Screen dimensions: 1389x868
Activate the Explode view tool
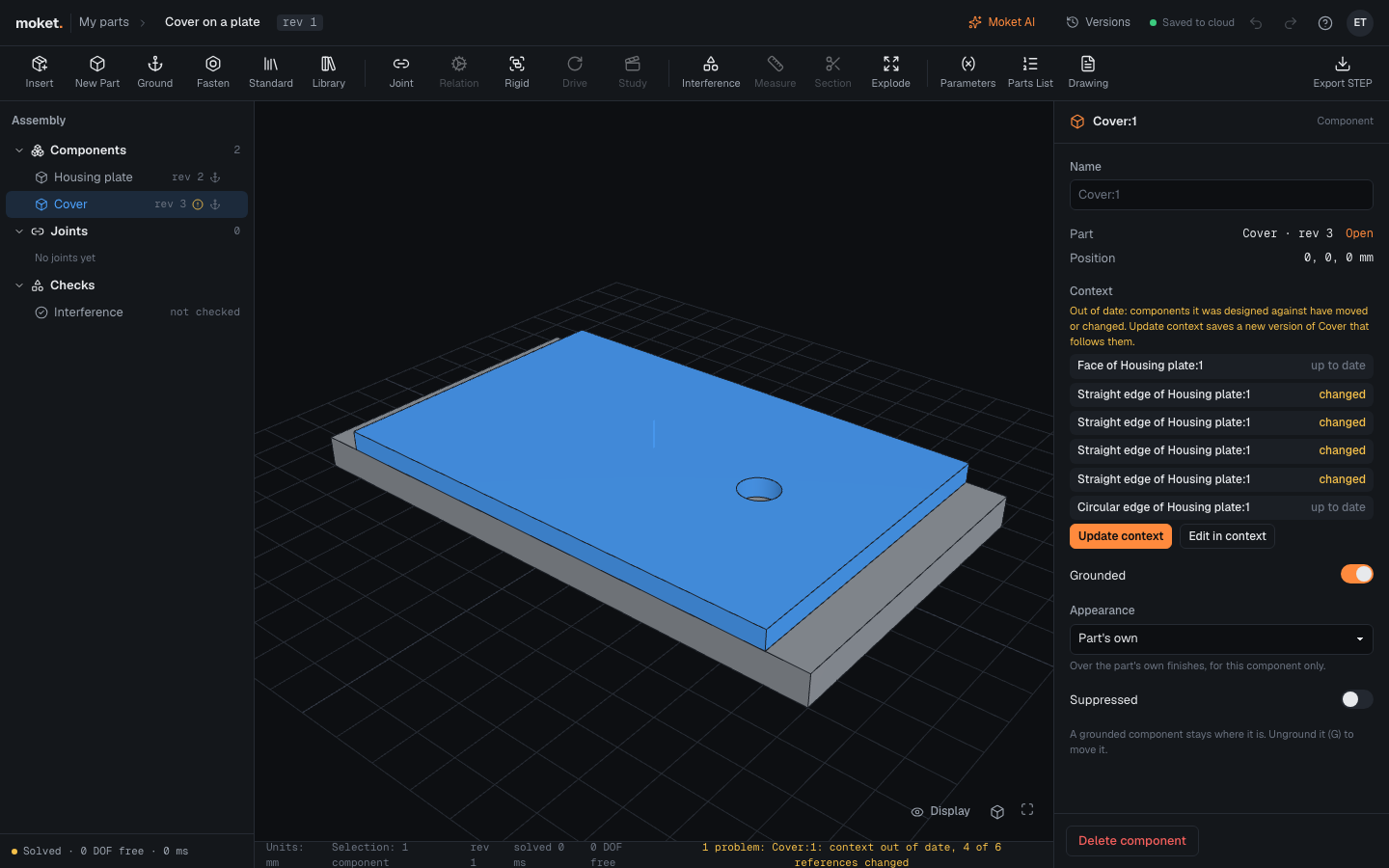(891, 72)
